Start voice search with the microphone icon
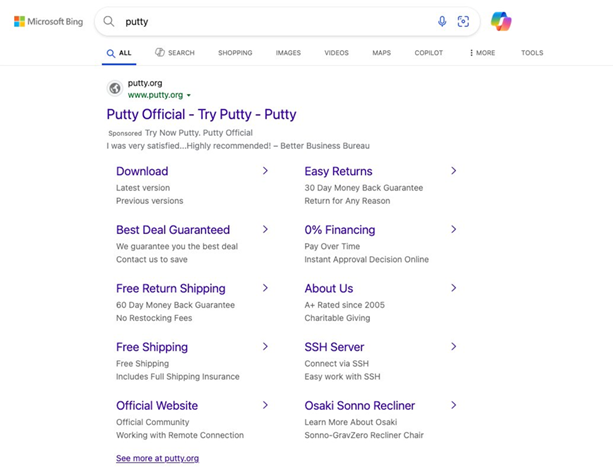This screenshot has height=473, width=613. [442, 22]
